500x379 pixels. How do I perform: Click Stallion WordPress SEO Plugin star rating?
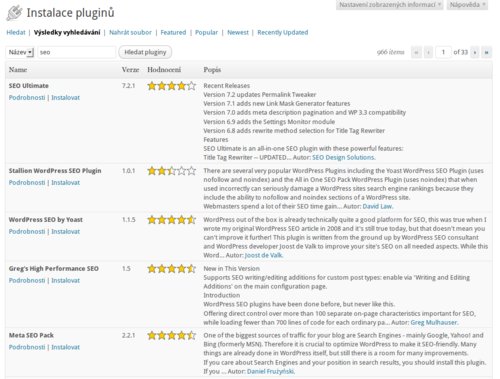pyautogui.click(x=171, y=171)
